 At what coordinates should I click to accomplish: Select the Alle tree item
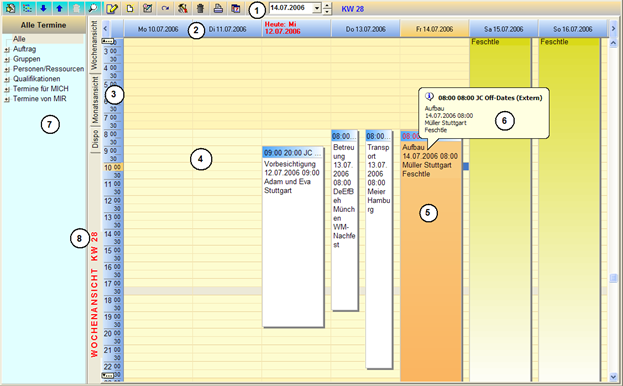(19, 39)
